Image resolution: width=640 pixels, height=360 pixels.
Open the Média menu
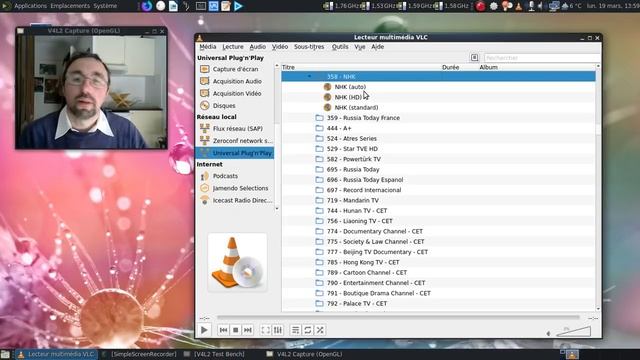coord(208,47)
